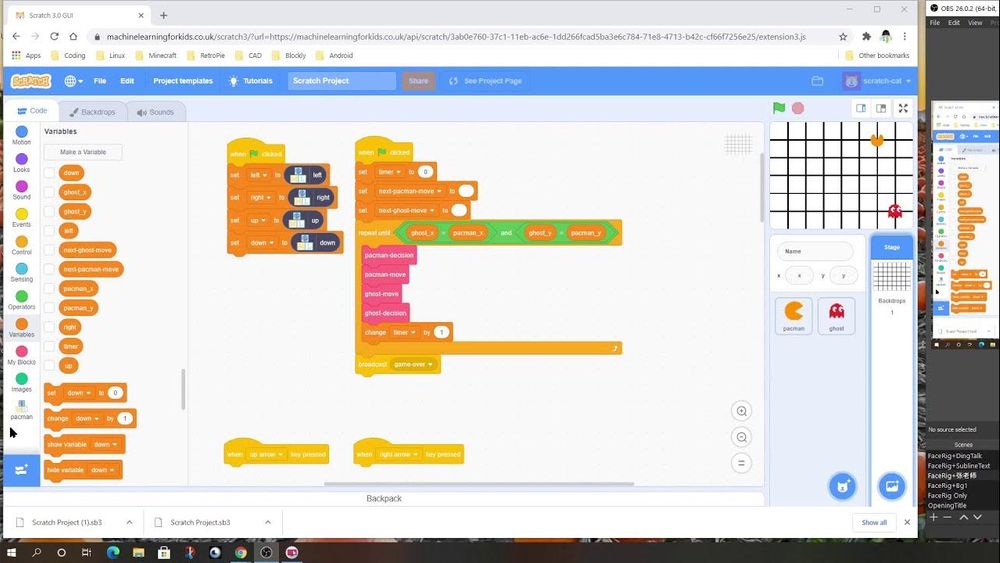The image size is (1000, 563).
Task: Tick the checkbox for variable down
Action: [49, 173]
